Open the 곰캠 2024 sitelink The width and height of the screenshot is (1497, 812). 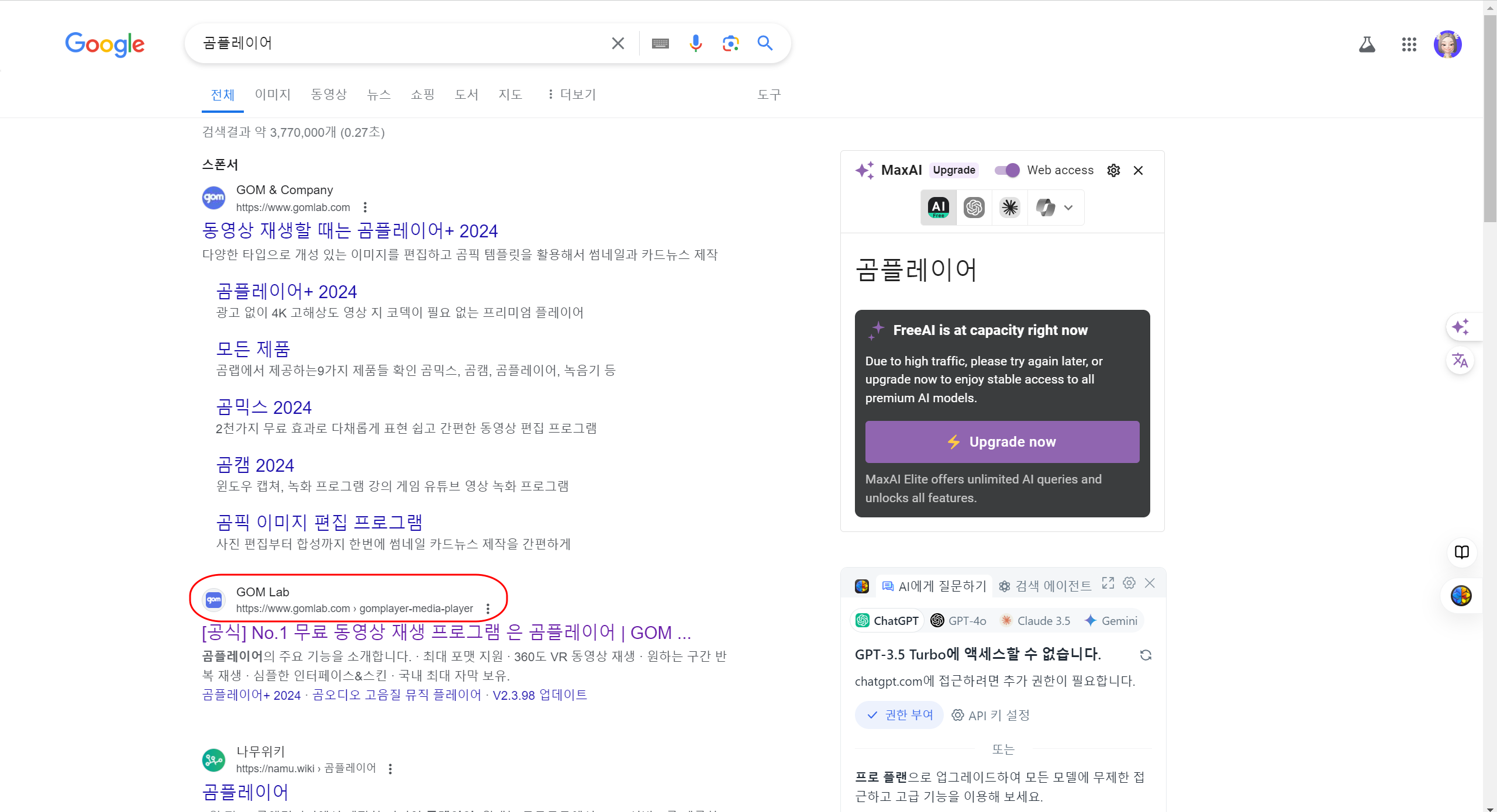click(255, 465)
